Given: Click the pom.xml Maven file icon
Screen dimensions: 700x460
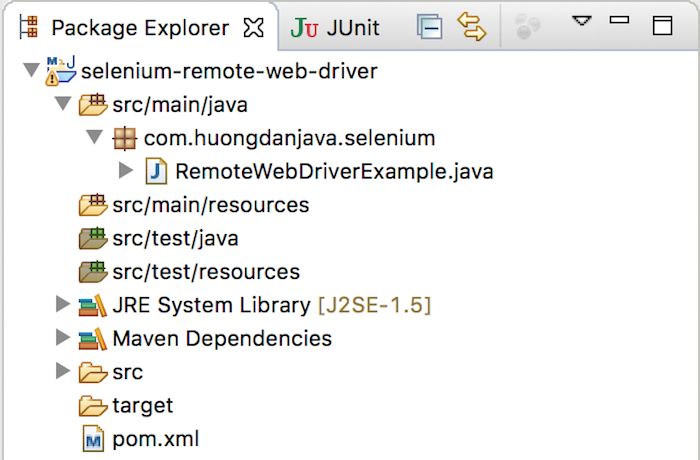Looking at the screenshot, I should click(x=93, y=439).
